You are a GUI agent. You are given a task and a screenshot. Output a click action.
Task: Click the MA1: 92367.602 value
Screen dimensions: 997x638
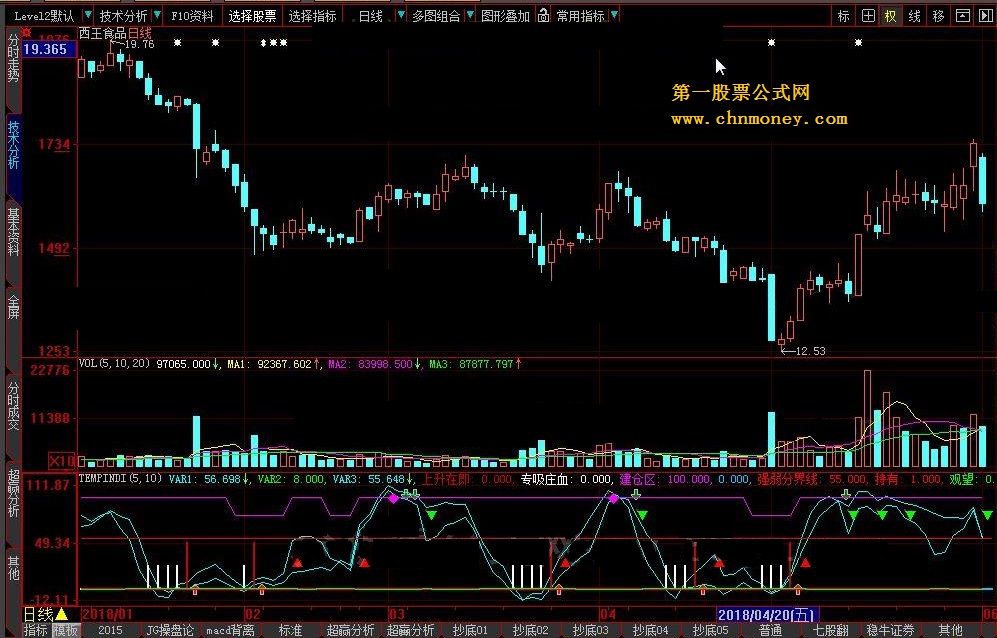click(270, 364)
